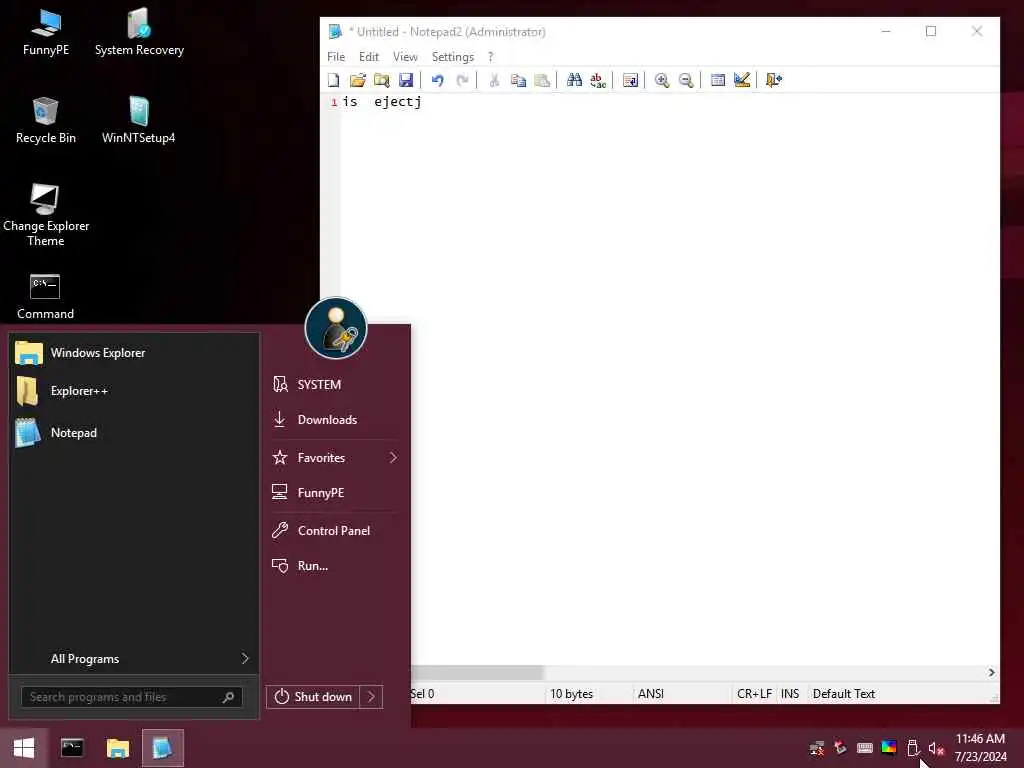Click the Exit door toolbar icon

pyautogui.click(x=774, y=80)
